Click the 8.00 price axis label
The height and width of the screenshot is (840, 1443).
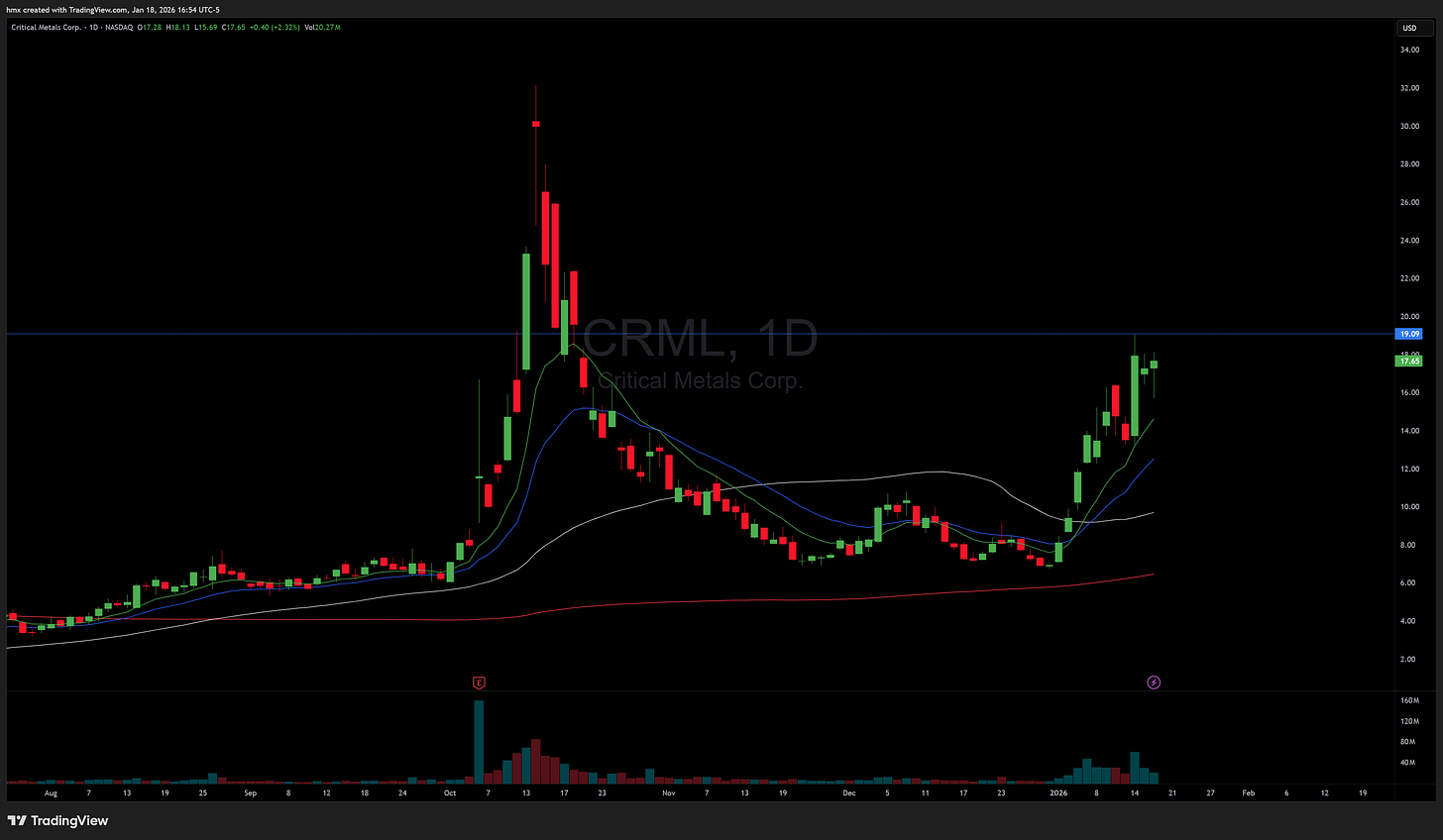[x=1408, y=545]
